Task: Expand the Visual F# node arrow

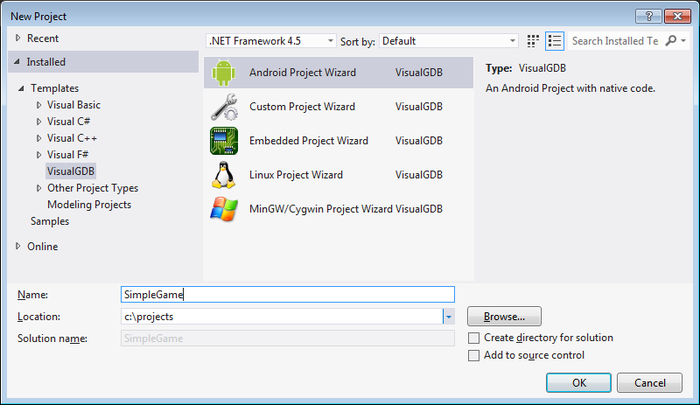Action: [x=39, y=155]
